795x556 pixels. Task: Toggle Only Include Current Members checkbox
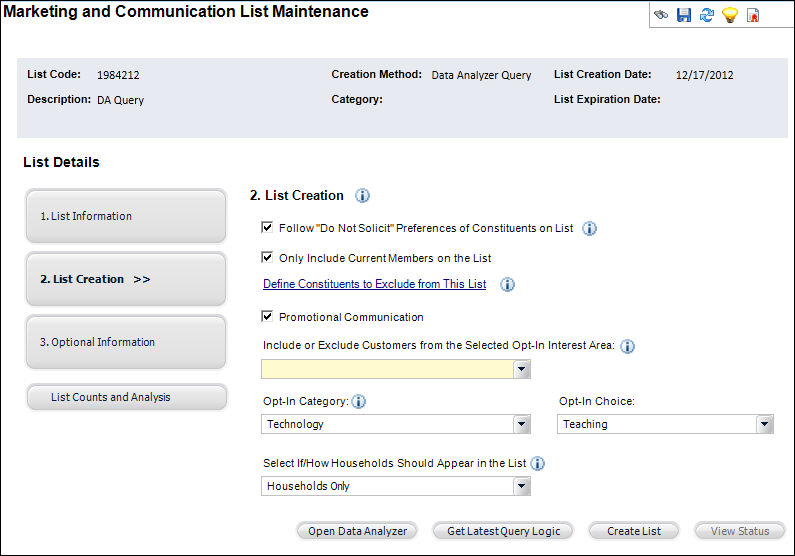tap(267, 258)
